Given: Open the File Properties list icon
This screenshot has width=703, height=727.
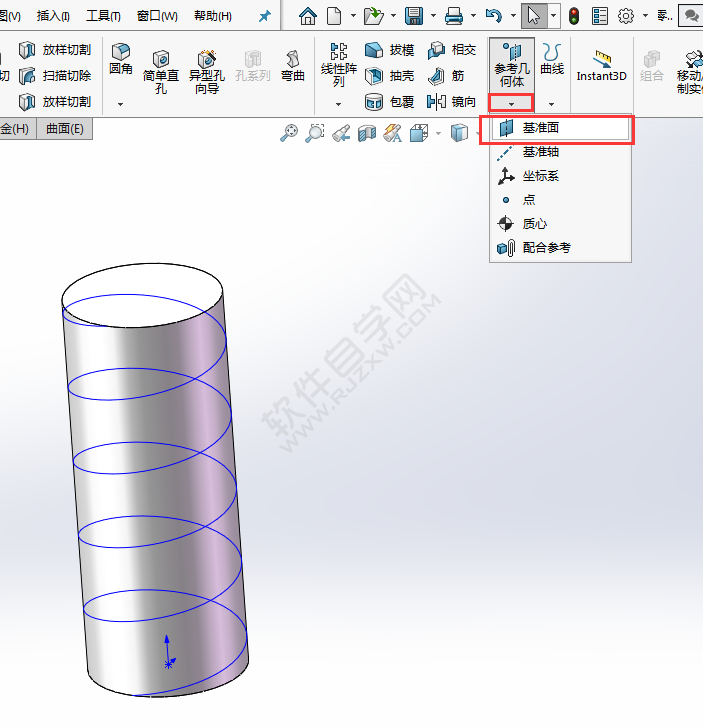Looking at the screenshot, I should 600,16.
